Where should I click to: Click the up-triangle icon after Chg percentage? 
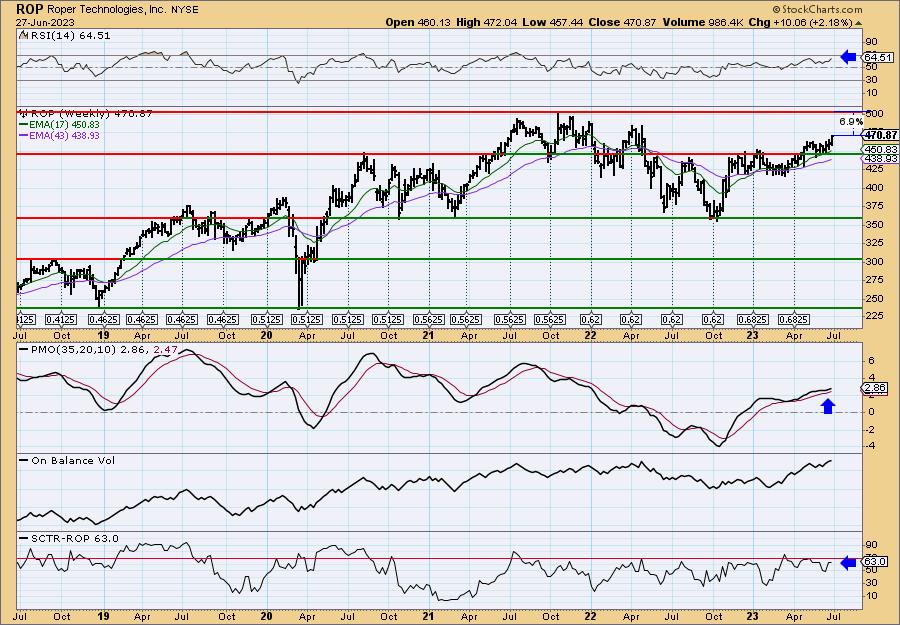(858, 23)
